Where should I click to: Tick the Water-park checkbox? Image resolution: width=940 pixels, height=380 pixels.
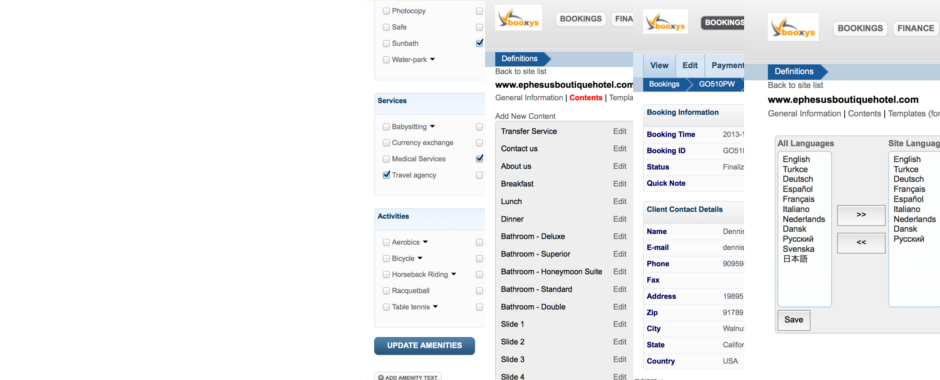(386, 59)
